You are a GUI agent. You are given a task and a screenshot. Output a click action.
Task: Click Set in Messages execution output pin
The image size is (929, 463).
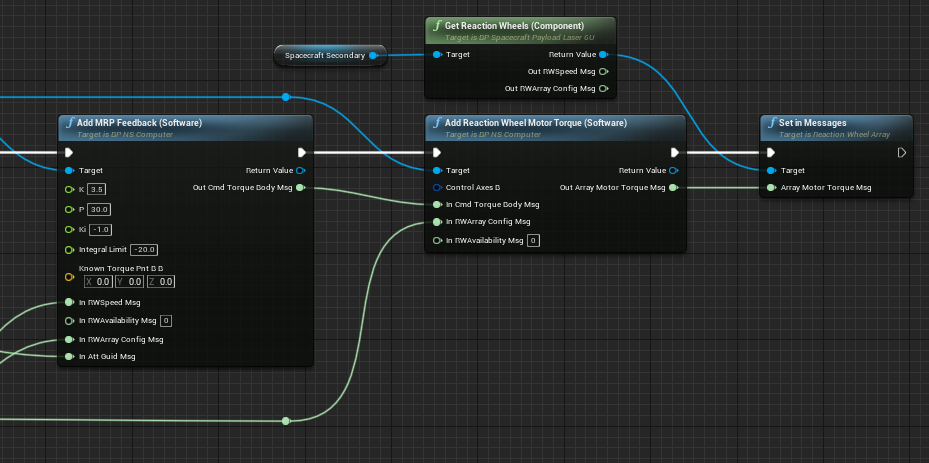(901, 153)
